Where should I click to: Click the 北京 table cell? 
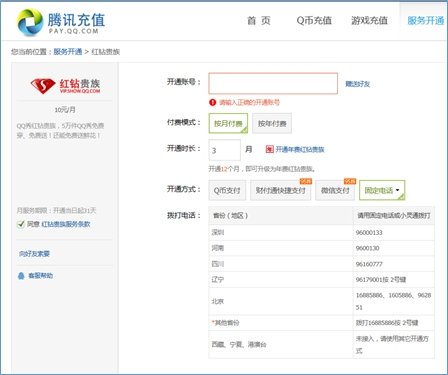click(x=280, y=301)
